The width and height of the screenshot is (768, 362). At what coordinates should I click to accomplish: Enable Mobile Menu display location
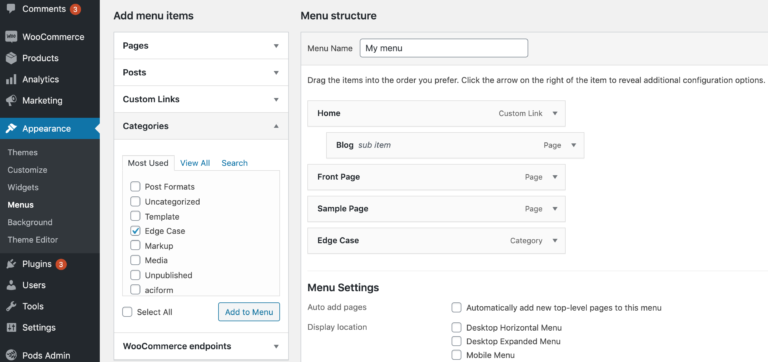[456, 355]
